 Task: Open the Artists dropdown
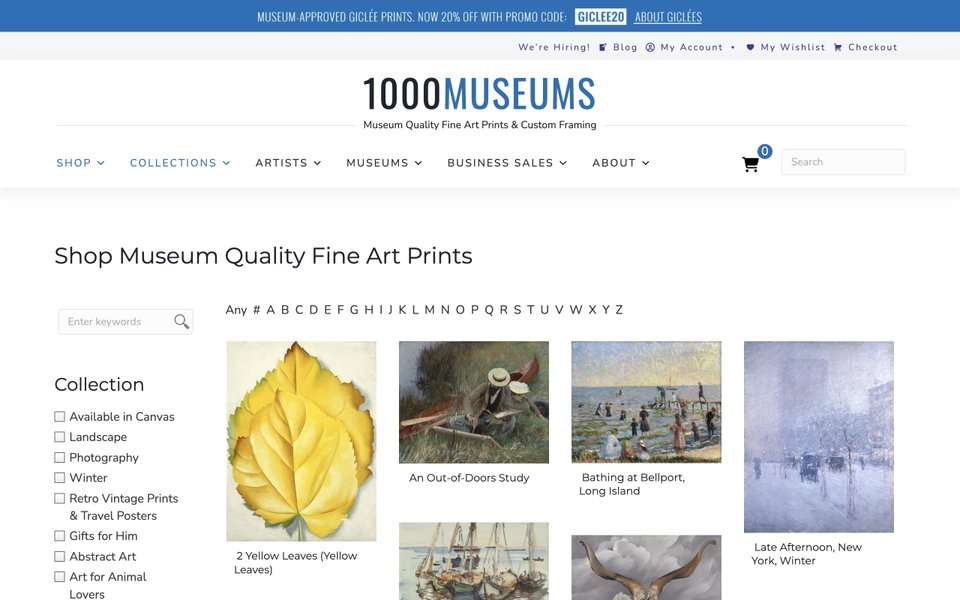(x=288, y=163)
